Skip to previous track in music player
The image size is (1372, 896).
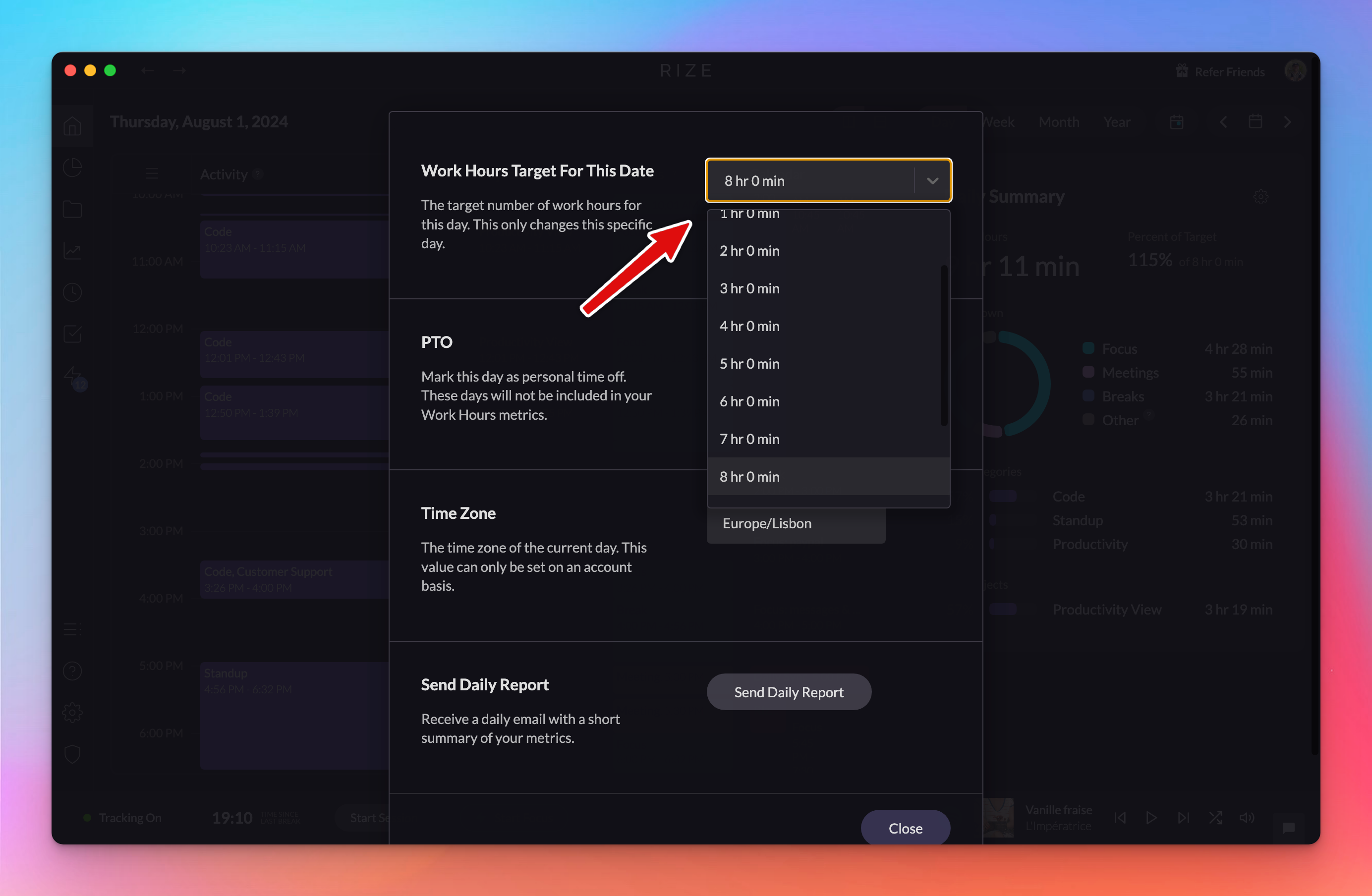pos(1120,818)
